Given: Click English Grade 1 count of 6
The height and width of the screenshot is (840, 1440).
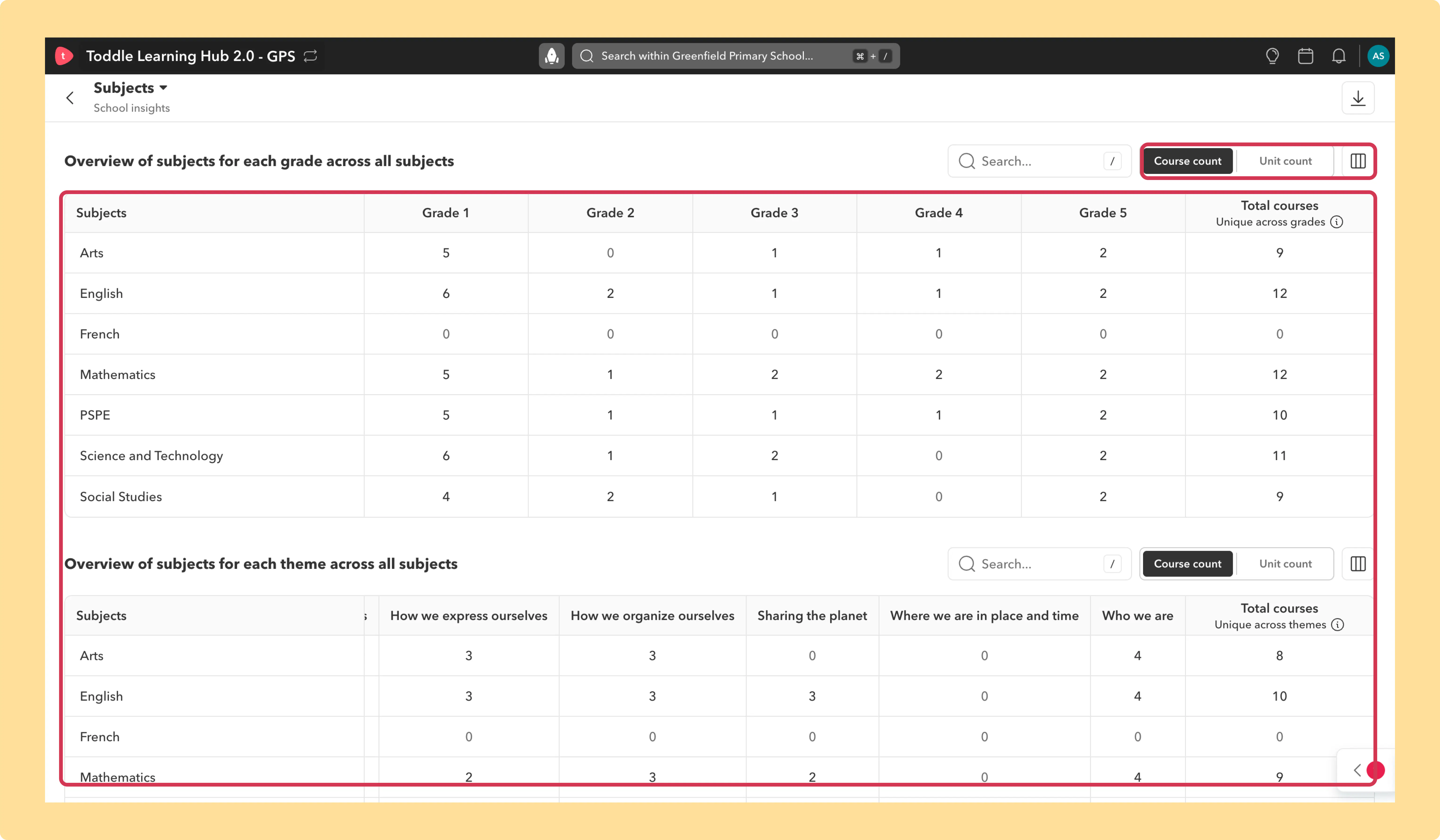Looking at the screenshot, I should [446, 294].
